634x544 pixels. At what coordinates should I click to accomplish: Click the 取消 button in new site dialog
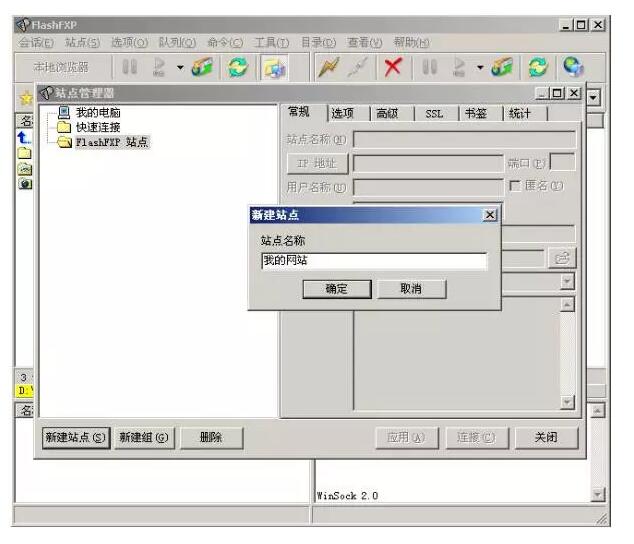411,289
